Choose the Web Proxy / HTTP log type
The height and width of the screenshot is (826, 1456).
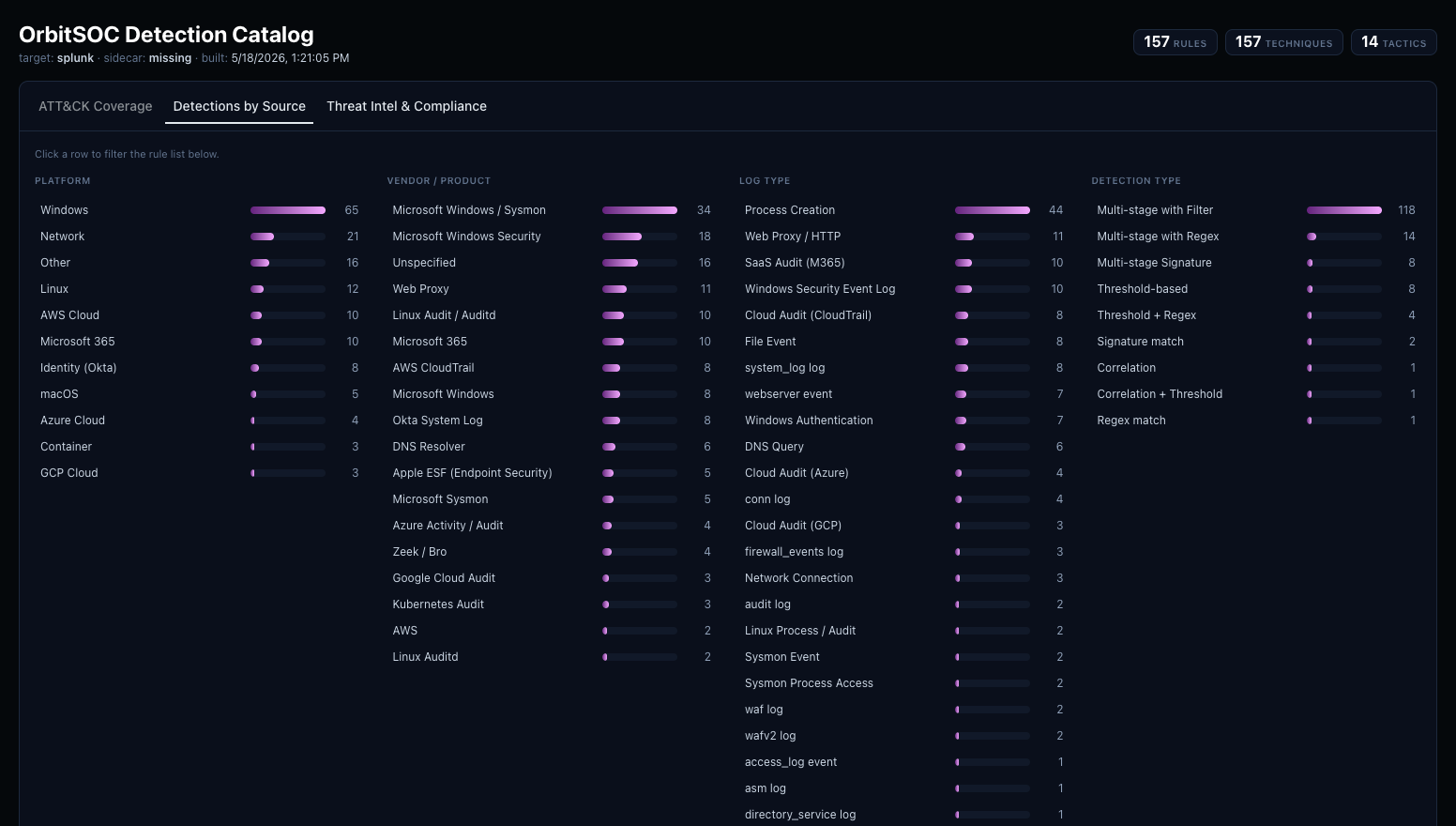point(903,237)
